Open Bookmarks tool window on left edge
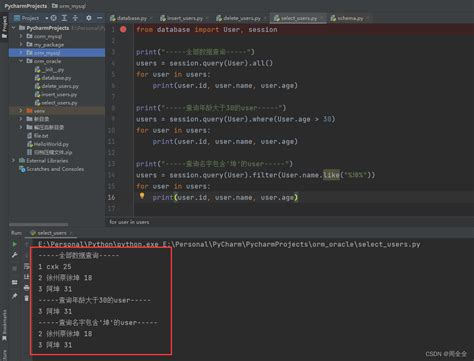 click(4, 325)
